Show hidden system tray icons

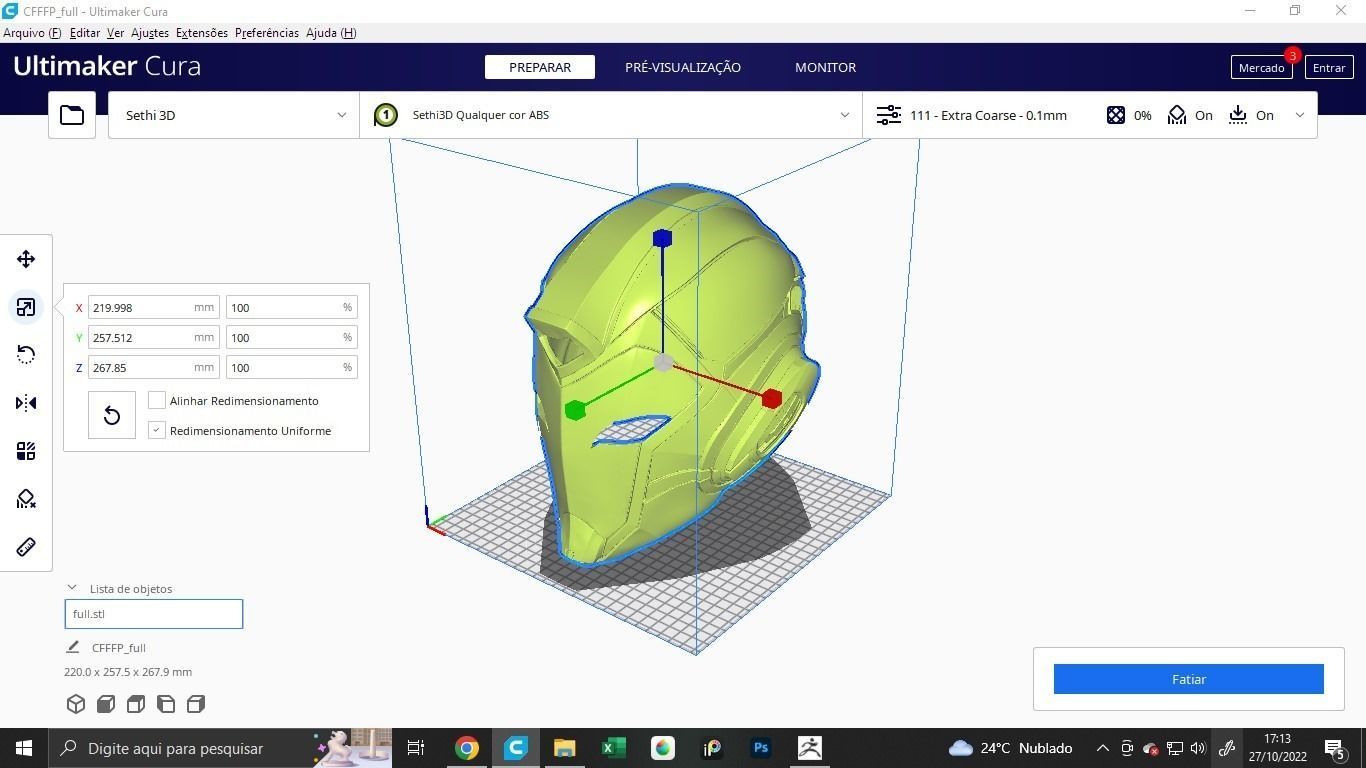pos(1102,748)
